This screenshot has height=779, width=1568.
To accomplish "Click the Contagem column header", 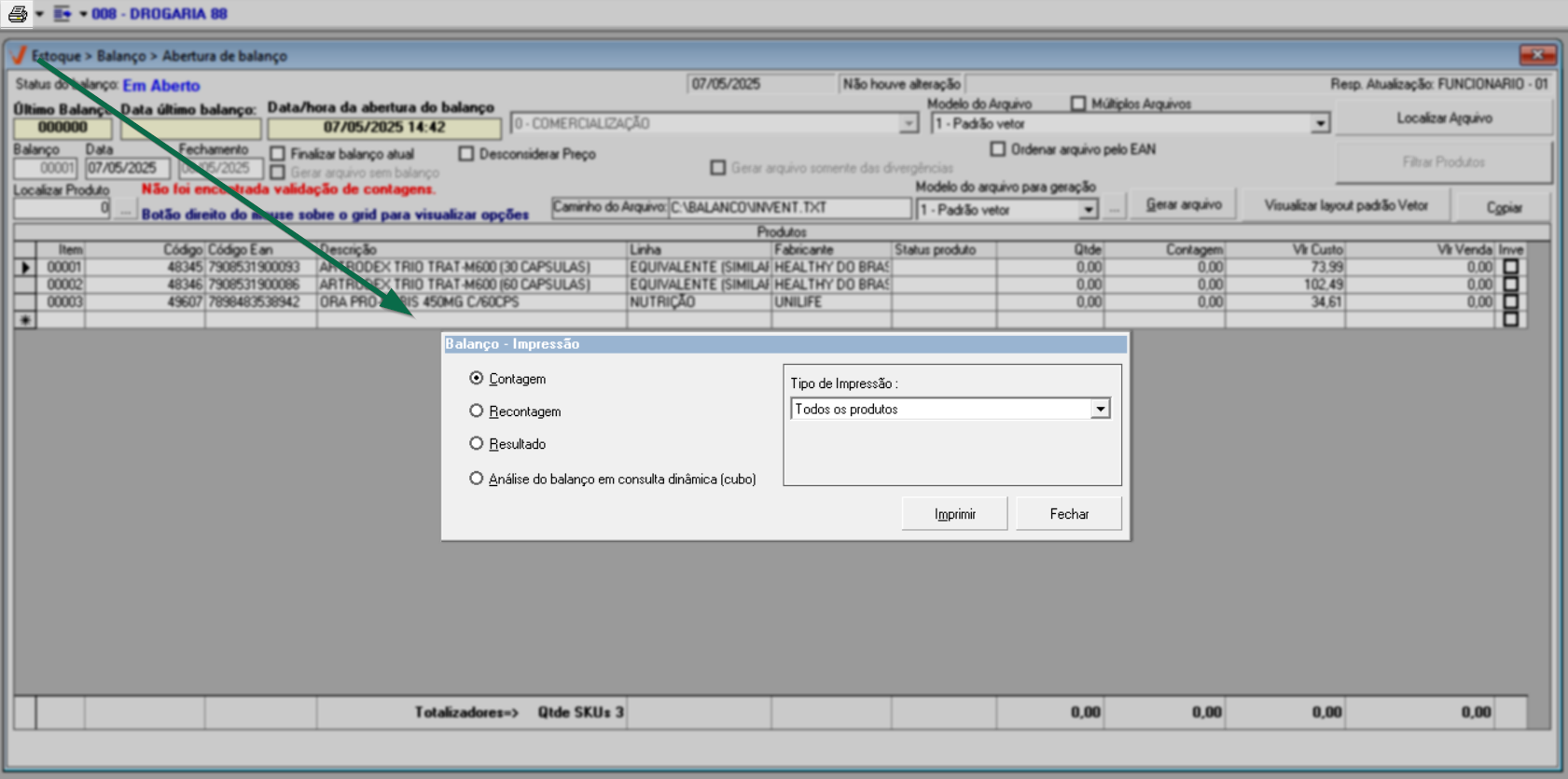I will [1165, 250].
